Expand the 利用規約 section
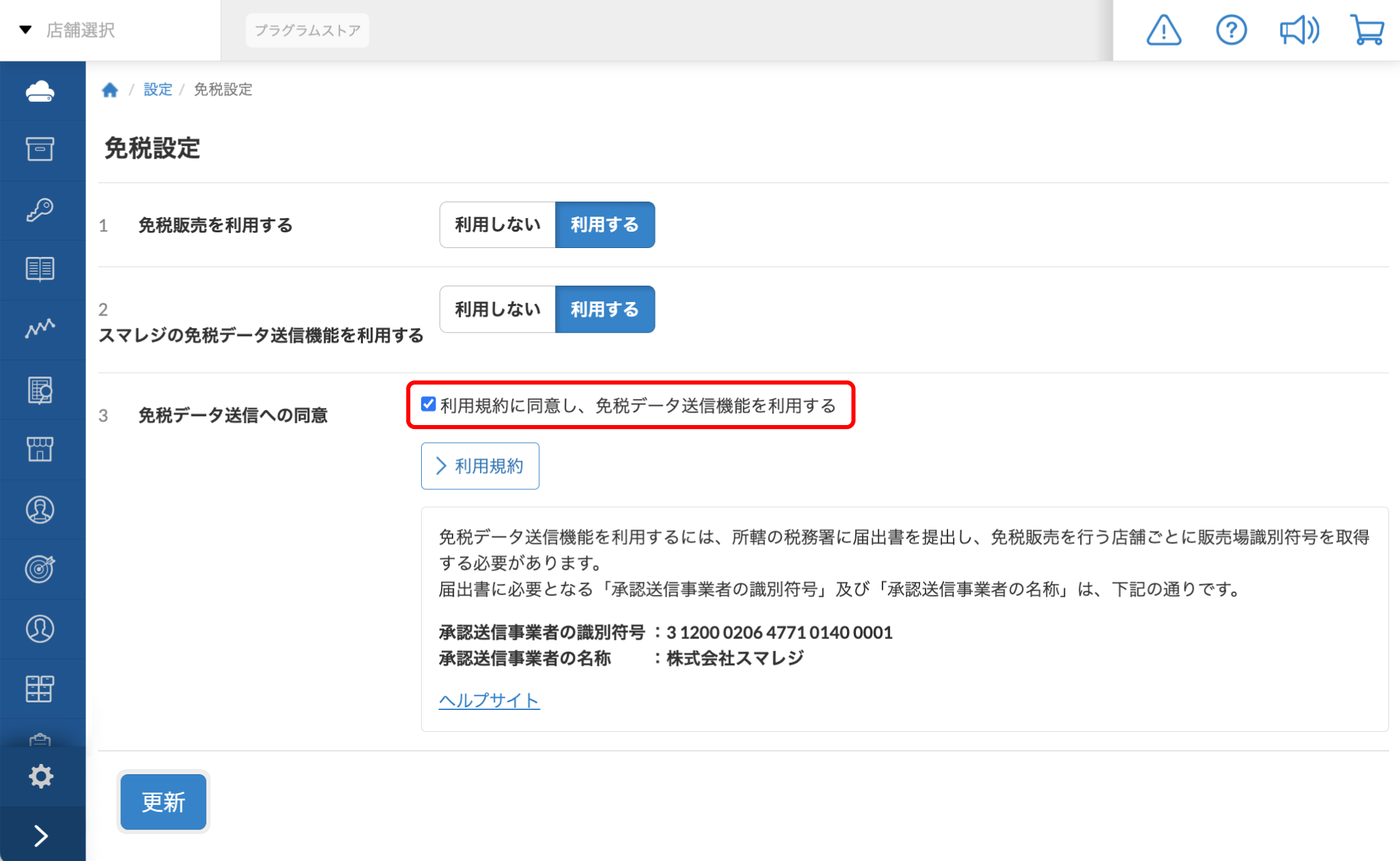This screenshot has width=1400, height=861. tap(480, 466)
